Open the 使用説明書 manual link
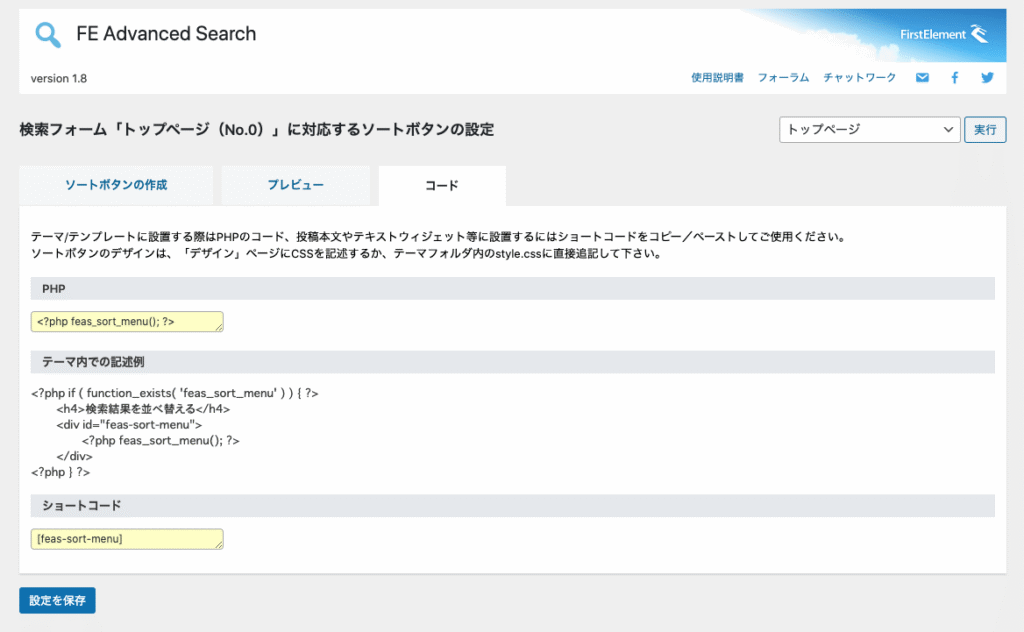Screen dimensions: 1024x632 (717, 78)
